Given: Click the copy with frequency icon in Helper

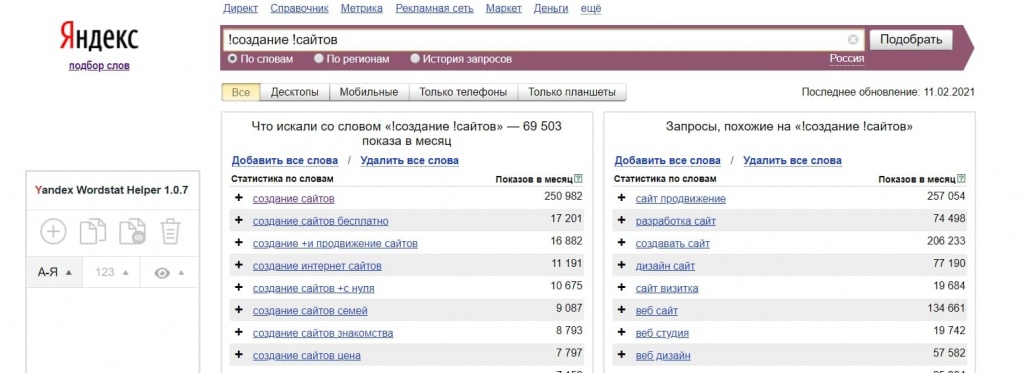Looking at the screenshot, I should click(x=132, y=231).
